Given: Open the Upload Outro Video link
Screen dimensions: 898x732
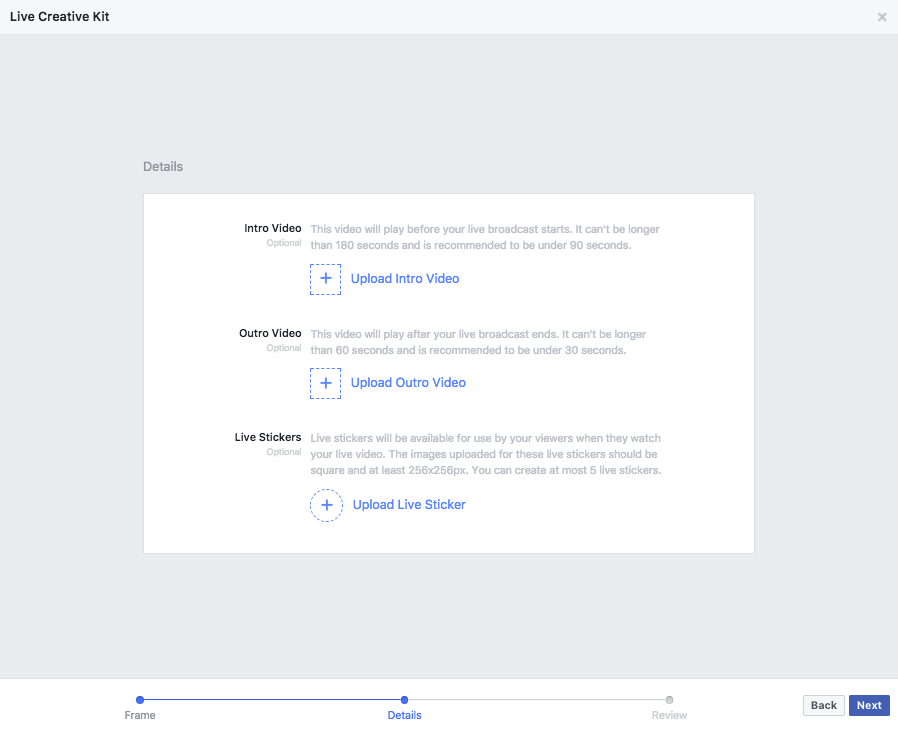Looking at the screenshot, I should 408,383.
